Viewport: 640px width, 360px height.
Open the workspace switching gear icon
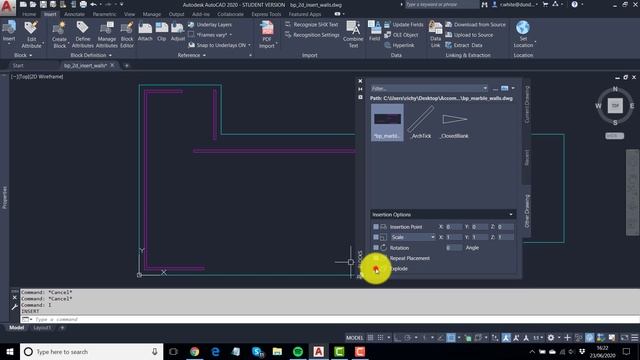[551, 338]
